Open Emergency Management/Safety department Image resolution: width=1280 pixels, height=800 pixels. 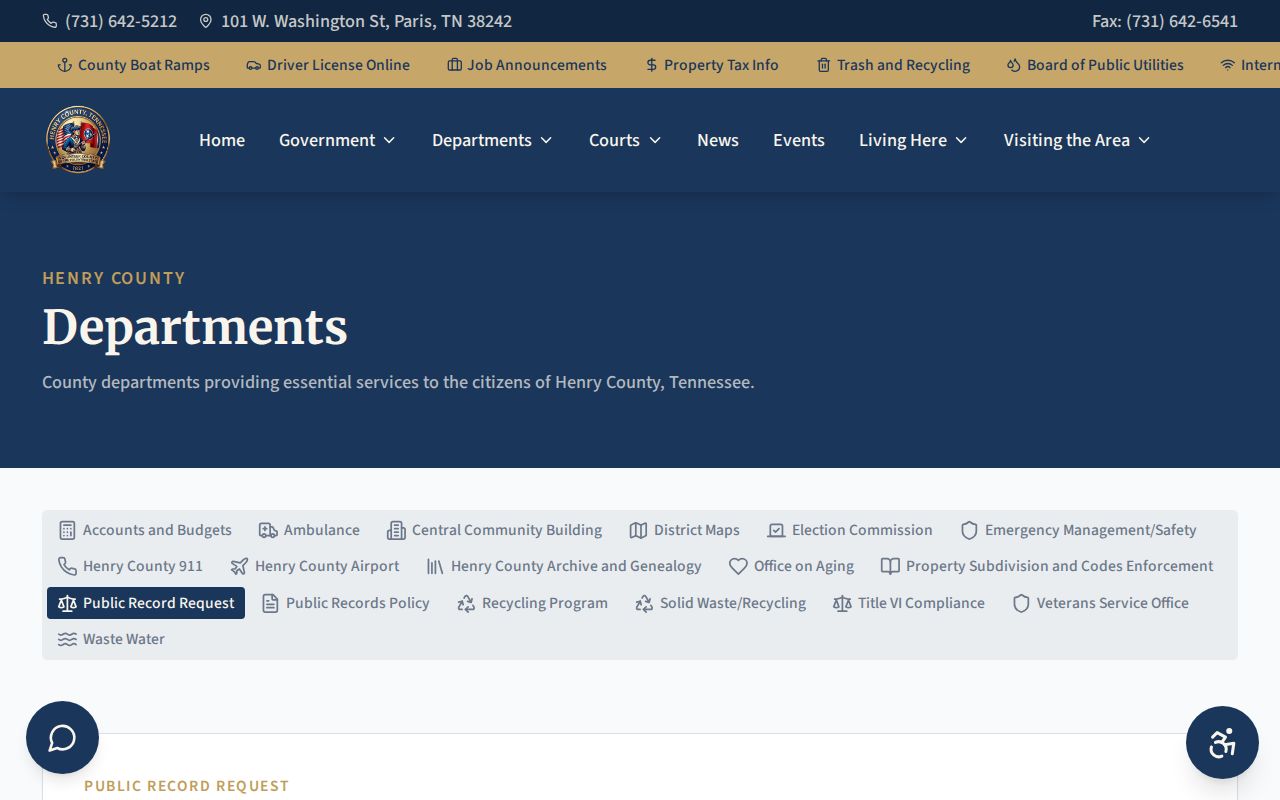1079,530
